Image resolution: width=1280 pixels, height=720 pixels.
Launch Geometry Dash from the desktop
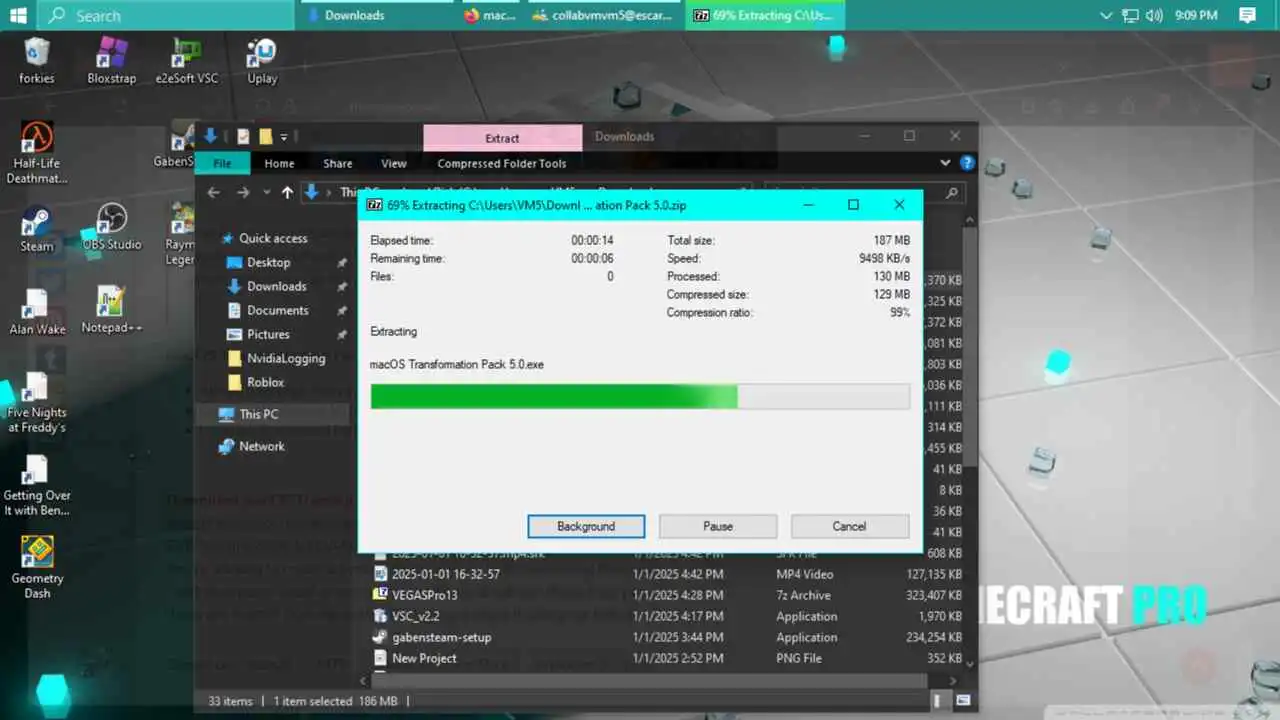37,568
